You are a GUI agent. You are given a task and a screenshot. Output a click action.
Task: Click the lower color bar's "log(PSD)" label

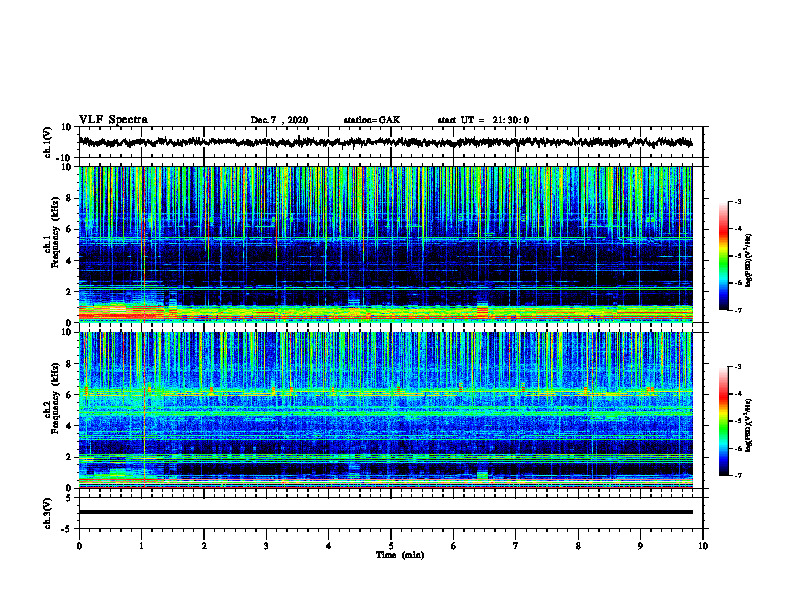748,425
